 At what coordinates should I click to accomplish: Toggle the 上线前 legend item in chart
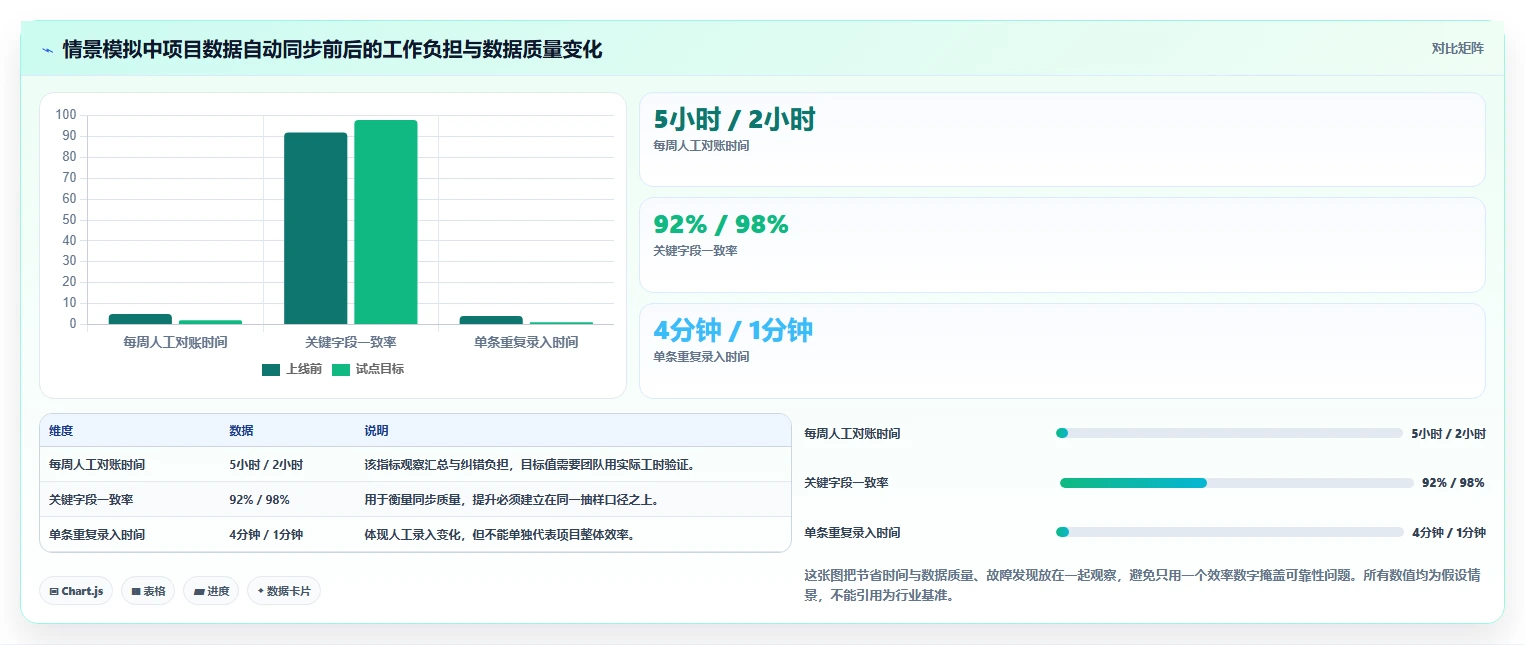pyautogui.click(x=292, y=369)
